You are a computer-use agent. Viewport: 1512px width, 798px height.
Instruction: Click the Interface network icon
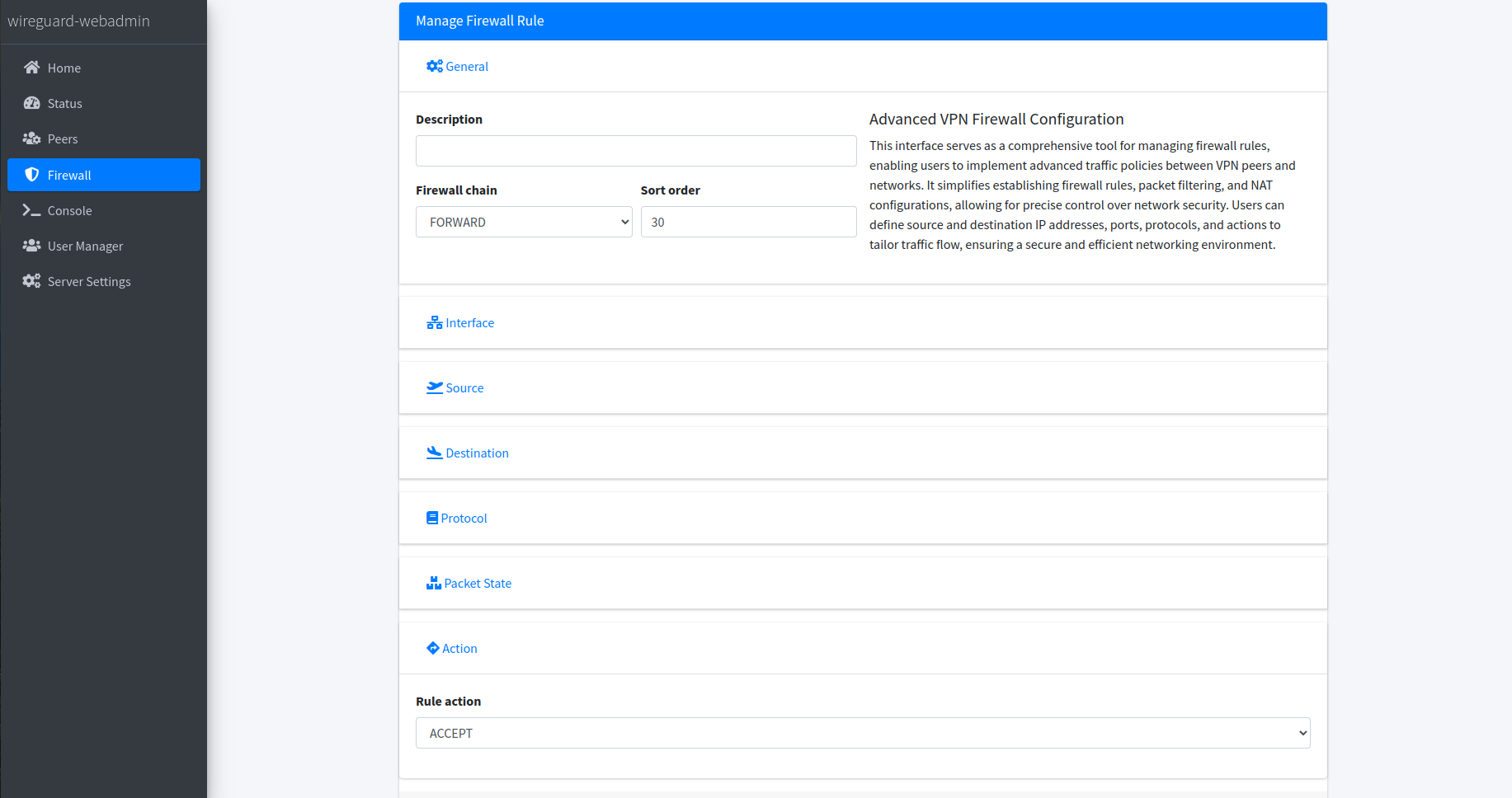434,323
